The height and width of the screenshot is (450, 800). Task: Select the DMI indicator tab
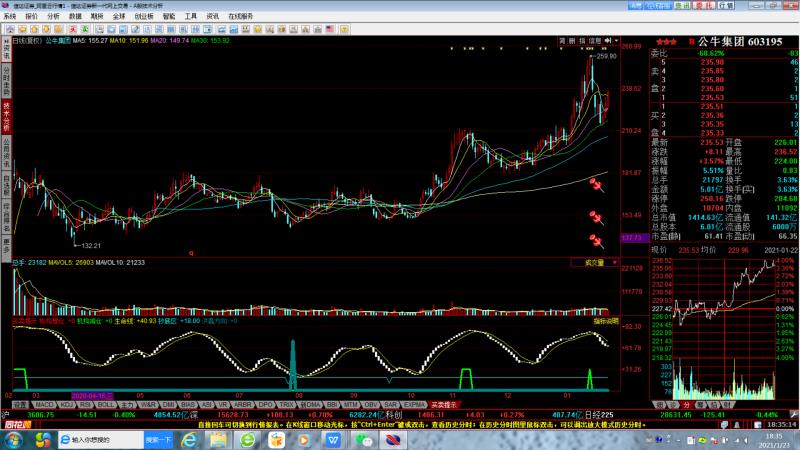click(168, 405)
